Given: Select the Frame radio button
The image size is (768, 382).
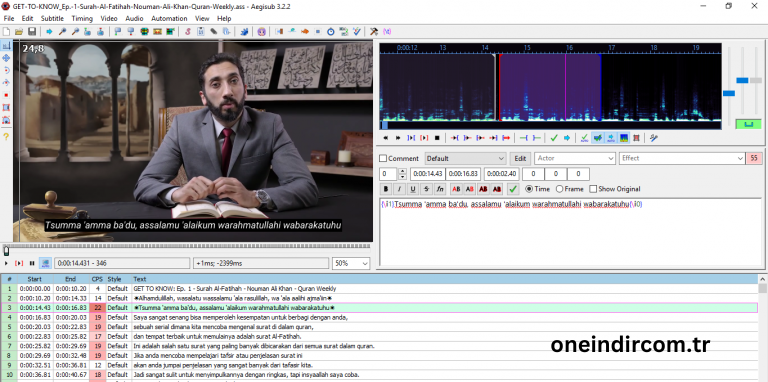Looking at the screenshot, I should pyautogui.click(x=559, y=189).
